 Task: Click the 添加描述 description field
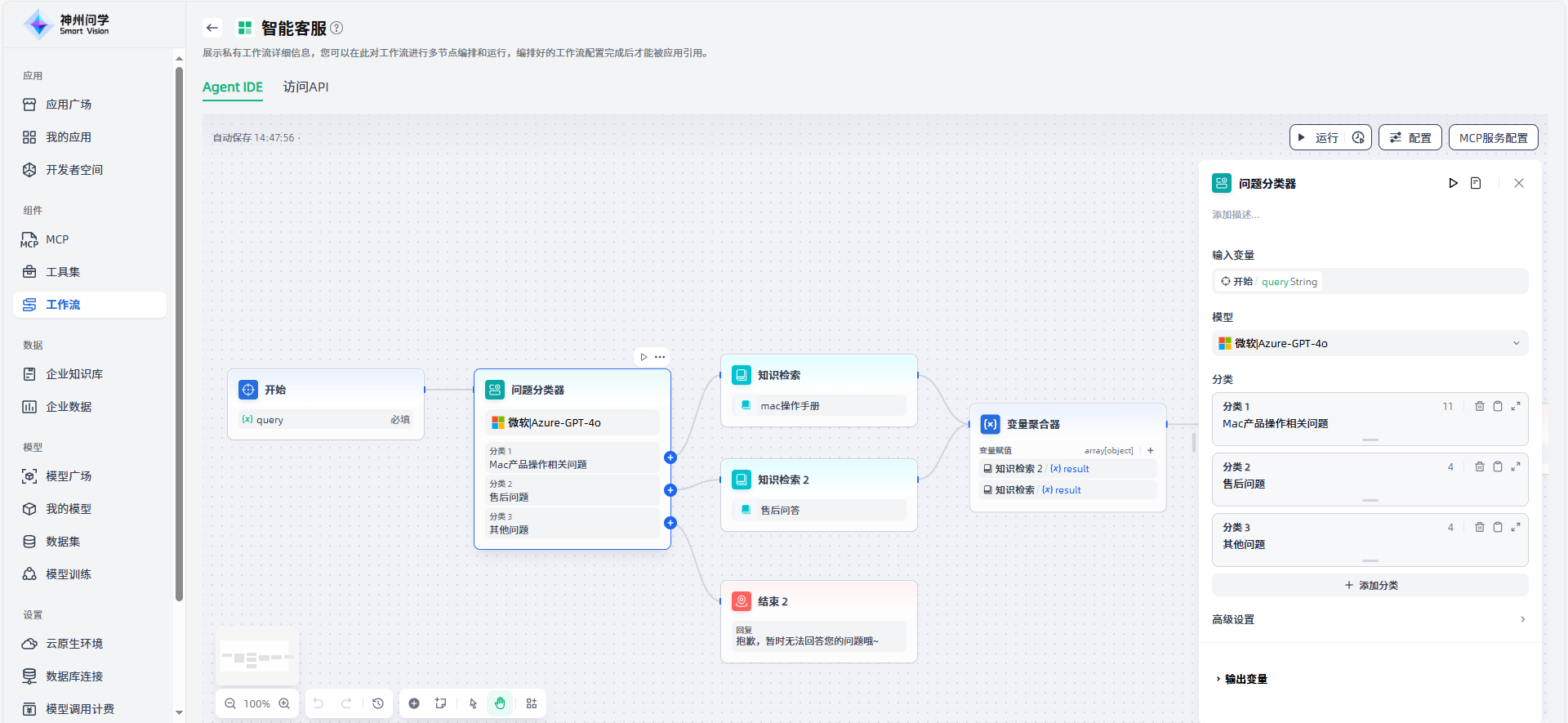(x=1236, y=215)
